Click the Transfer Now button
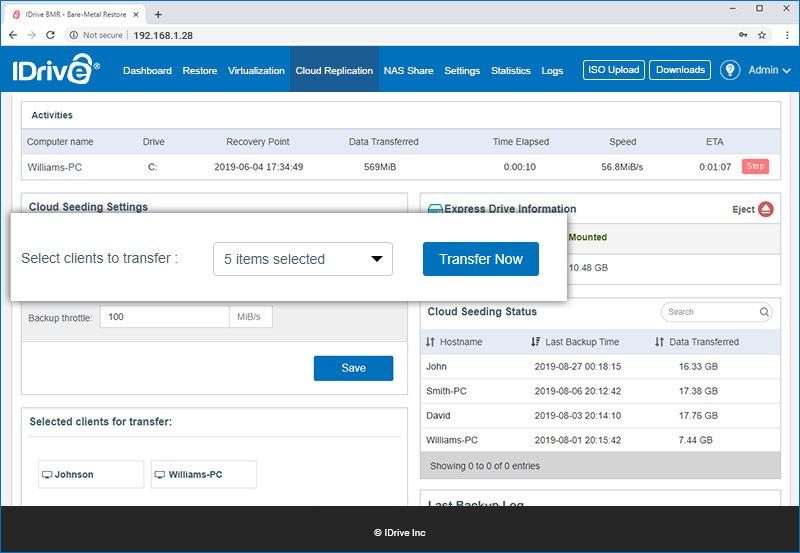The image size is (800, 553). [481, 259]
